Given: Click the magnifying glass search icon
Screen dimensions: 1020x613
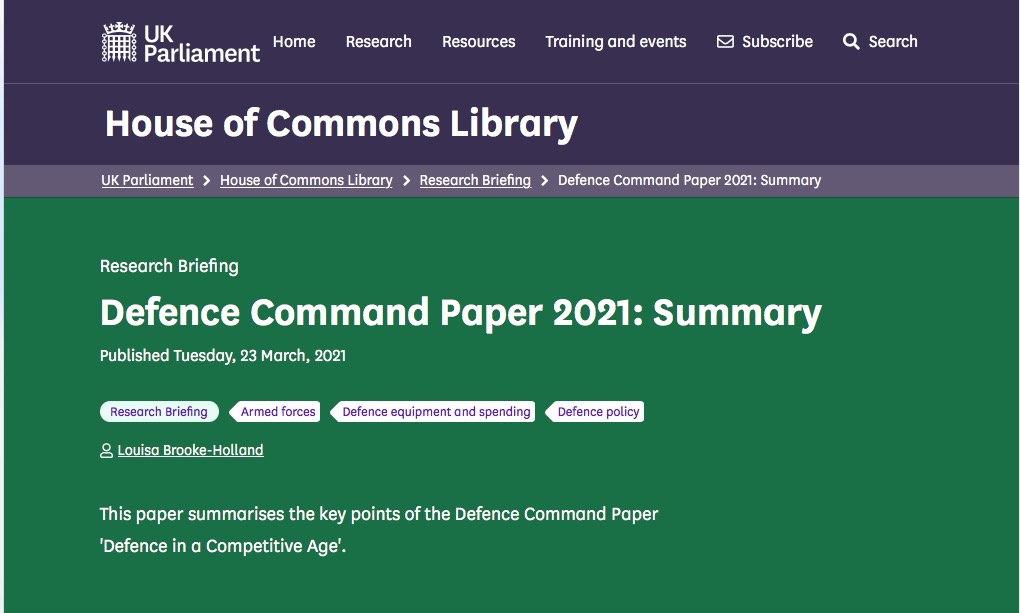Looking at the screenshot, I should tap(851, 42).
